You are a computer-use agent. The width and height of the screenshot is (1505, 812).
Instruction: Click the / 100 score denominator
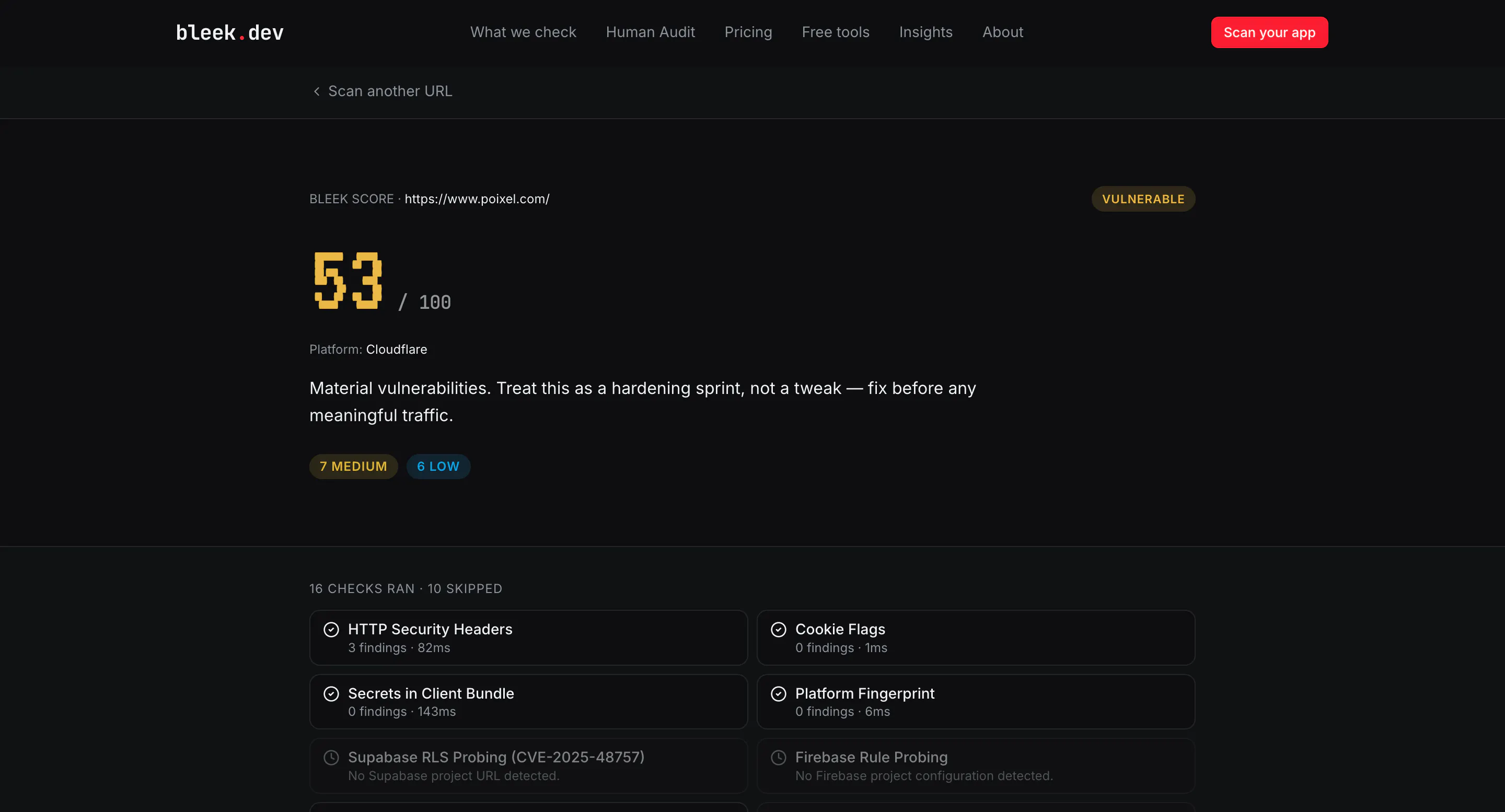(425, 302)
